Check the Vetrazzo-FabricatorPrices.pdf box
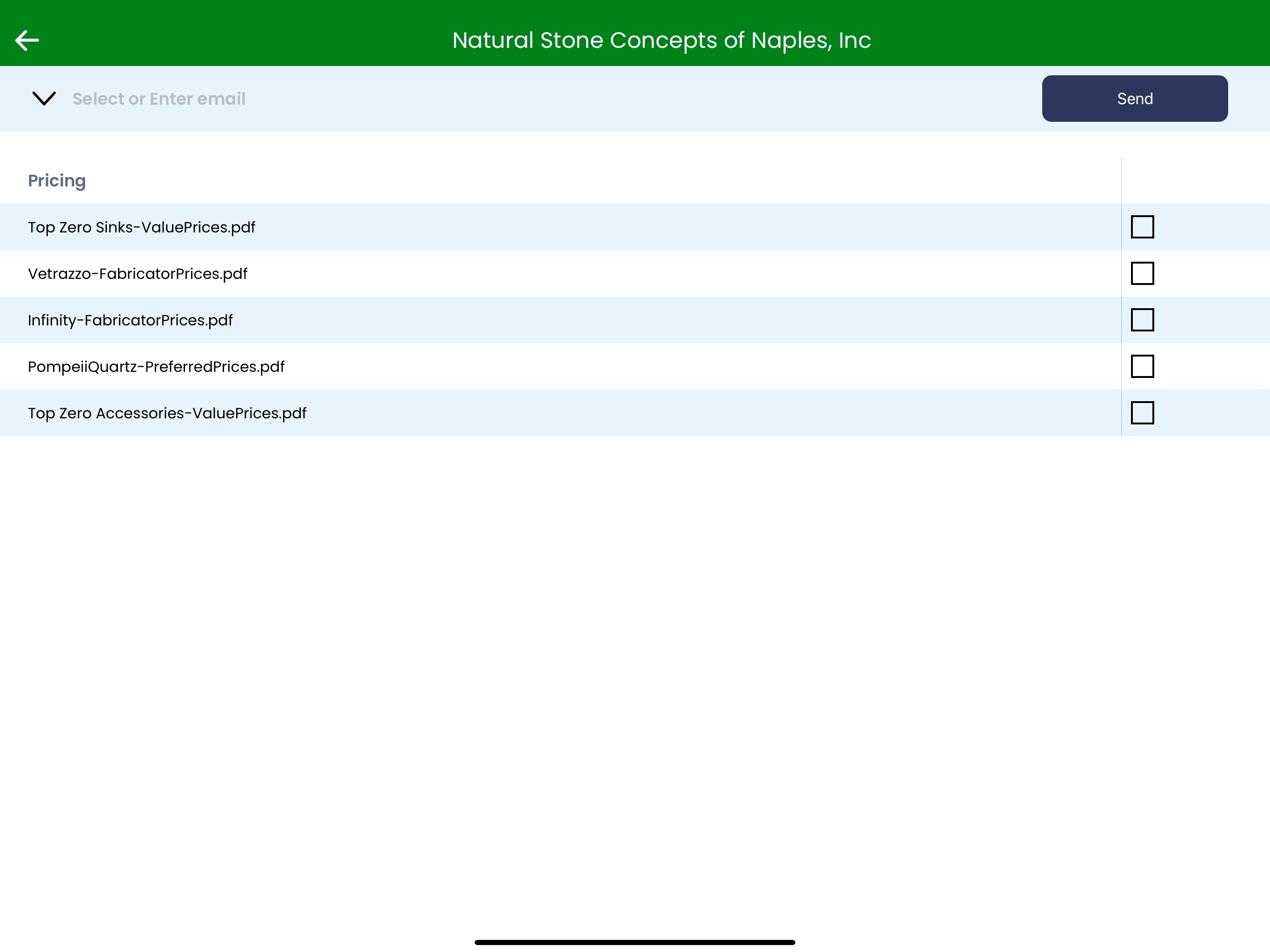The image size is (1270, 952). tap(1142, 273)
